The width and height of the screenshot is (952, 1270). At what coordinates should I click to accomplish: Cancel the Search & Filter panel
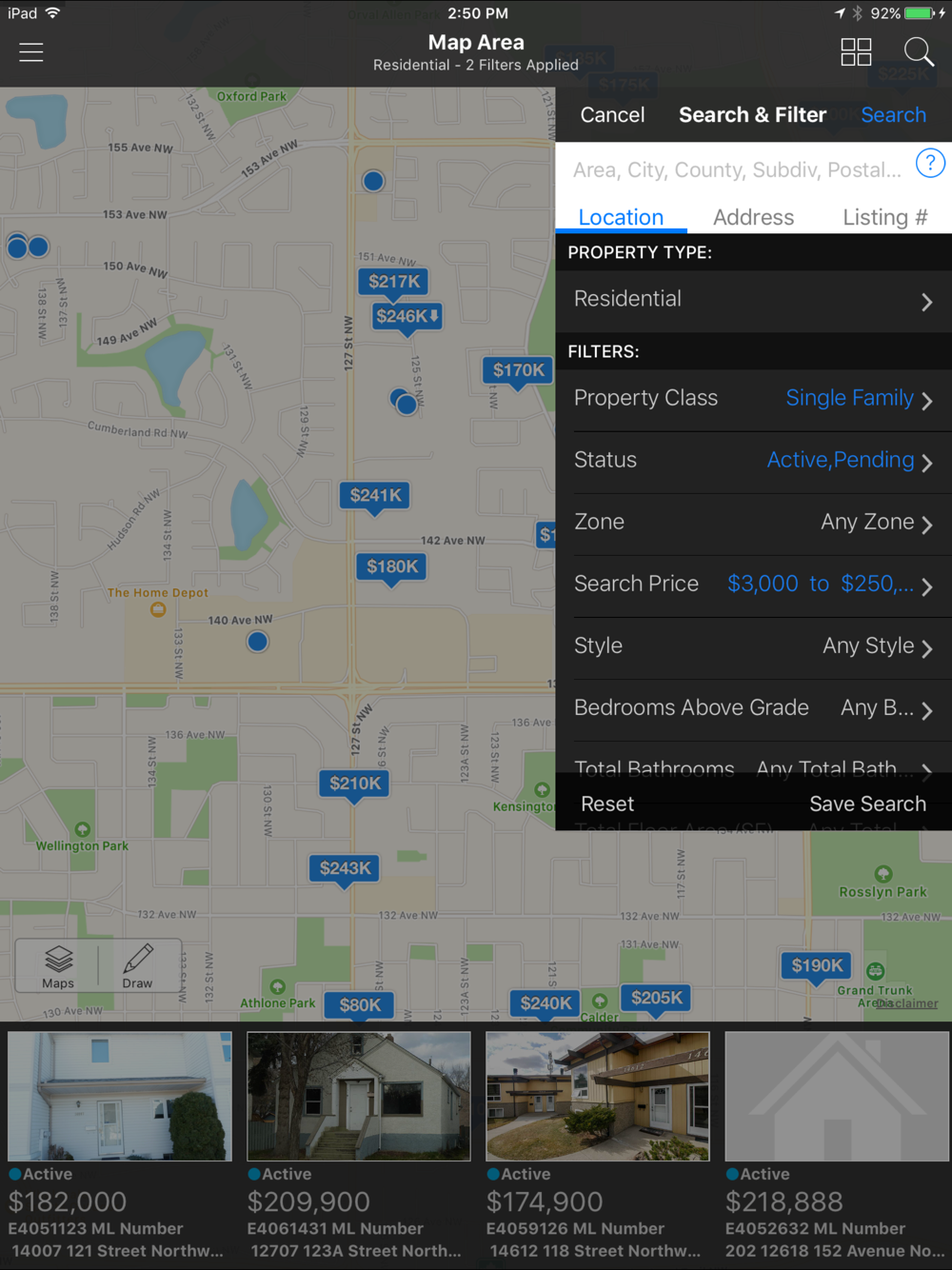pyautogui.click(x=612, y=115)
